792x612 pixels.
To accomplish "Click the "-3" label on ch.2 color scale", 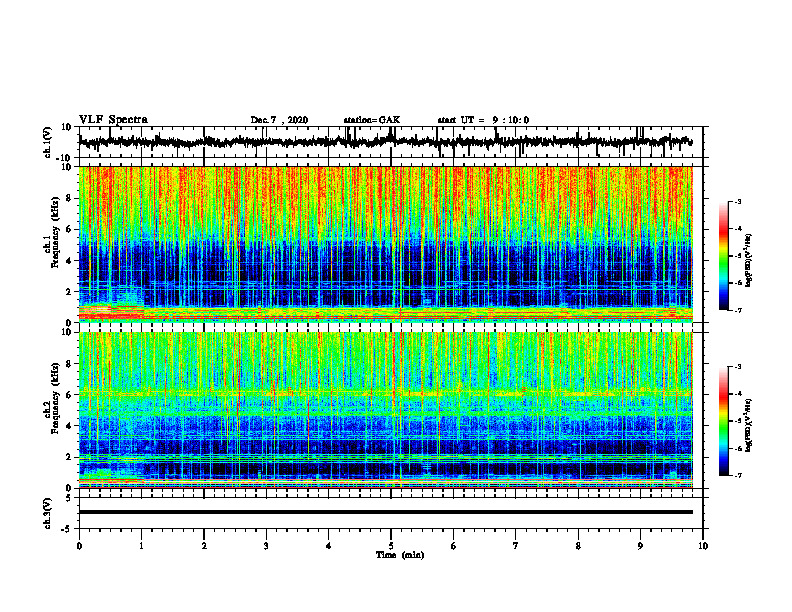I will pyautogui.click(x=738, y=367).
